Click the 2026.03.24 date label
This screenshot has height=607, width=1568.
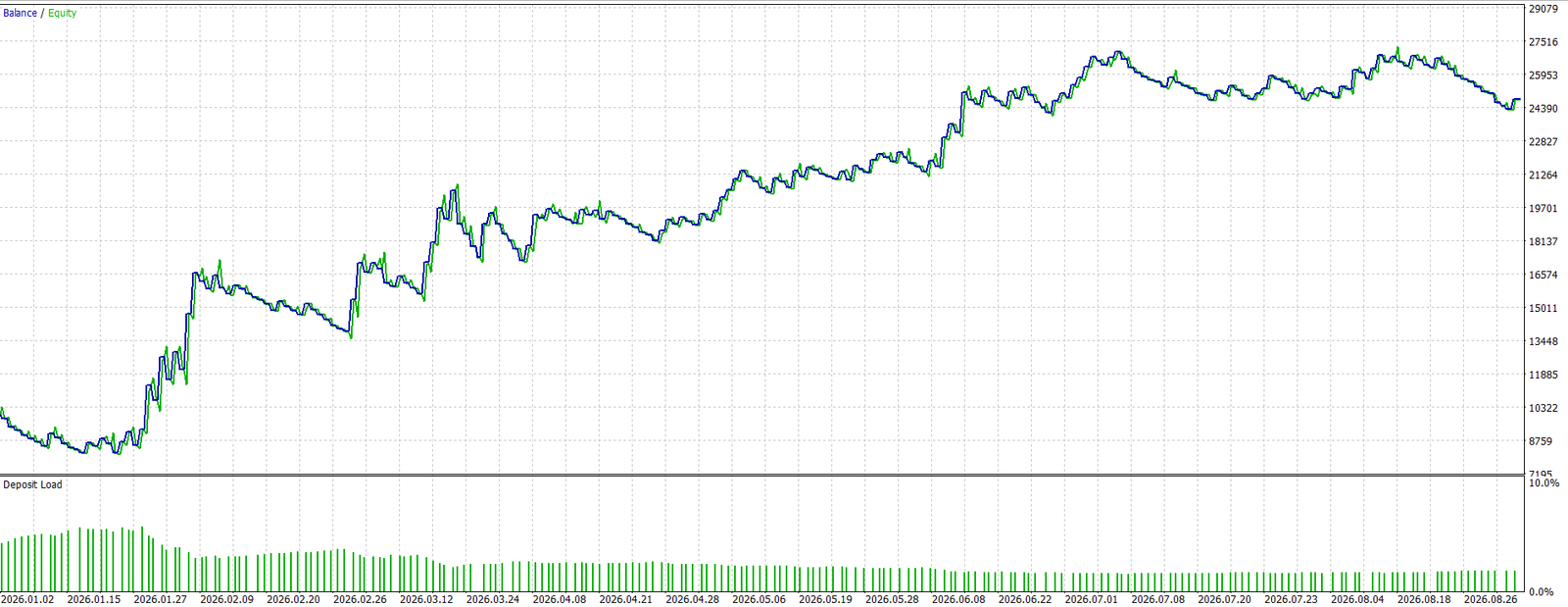494,599
